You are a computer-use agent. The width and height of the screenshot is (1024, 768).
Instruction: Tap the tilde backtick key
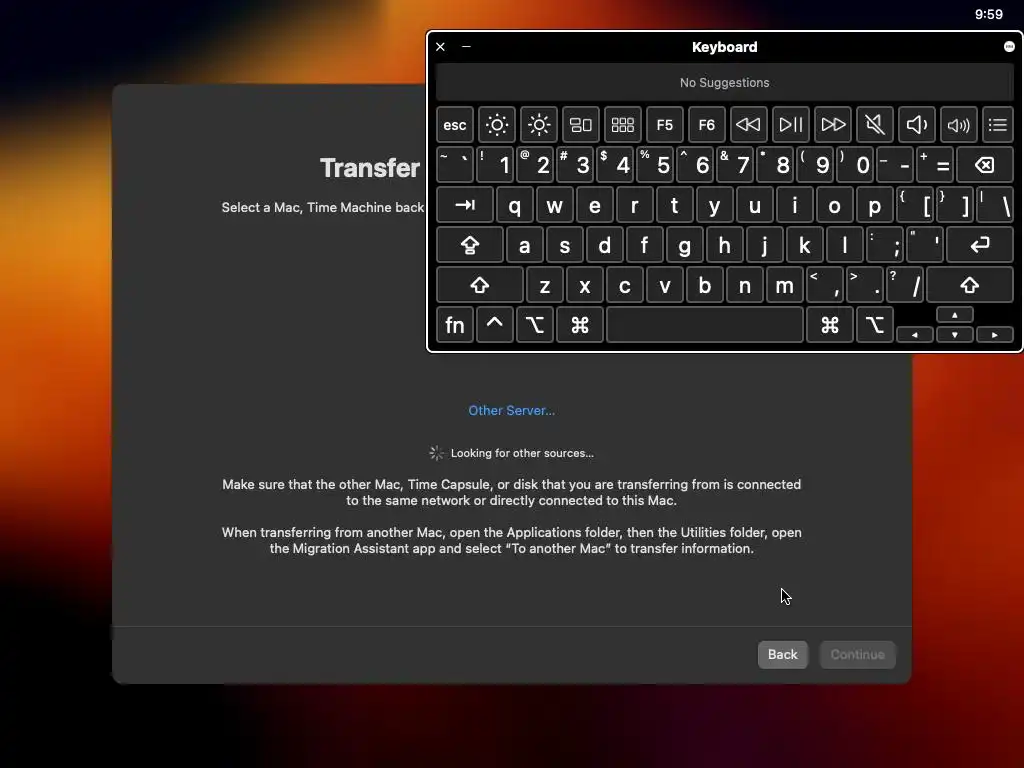tap(455, 165)
